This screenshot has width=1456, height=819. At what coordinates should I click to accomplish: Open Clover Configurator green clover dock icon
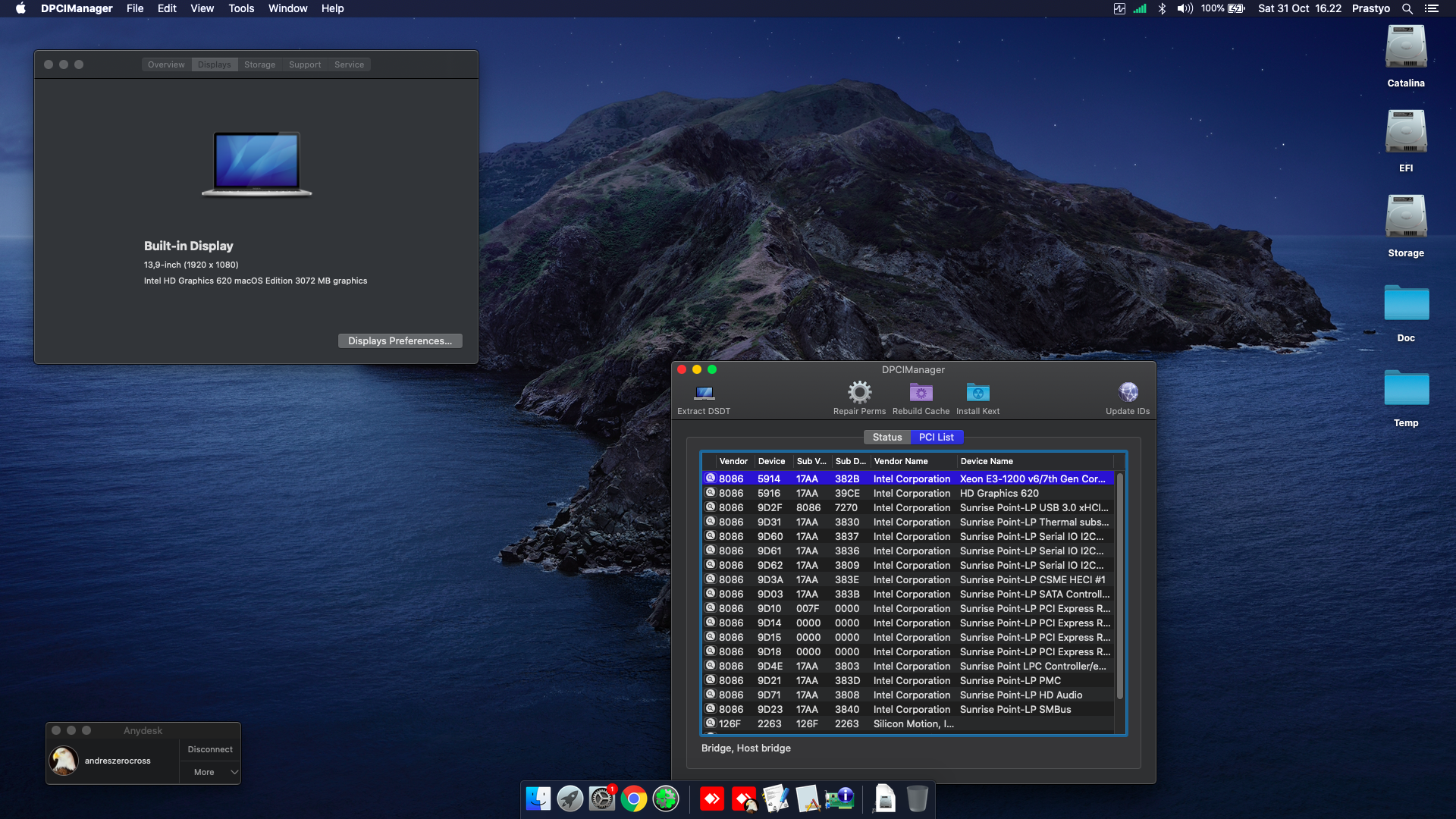click(666, 799)
